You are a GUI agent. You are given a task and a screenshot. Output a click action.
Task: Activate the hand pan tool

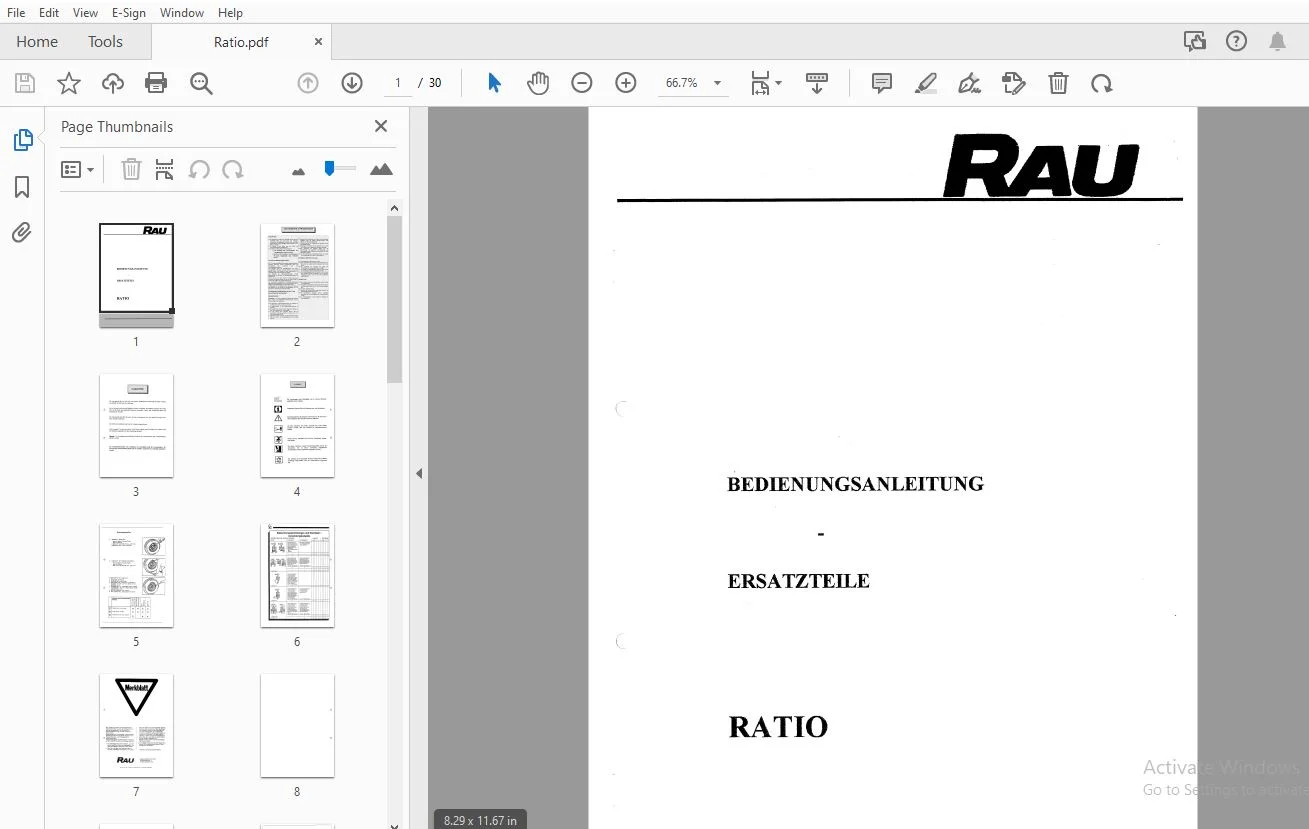(x=538, y=83)
